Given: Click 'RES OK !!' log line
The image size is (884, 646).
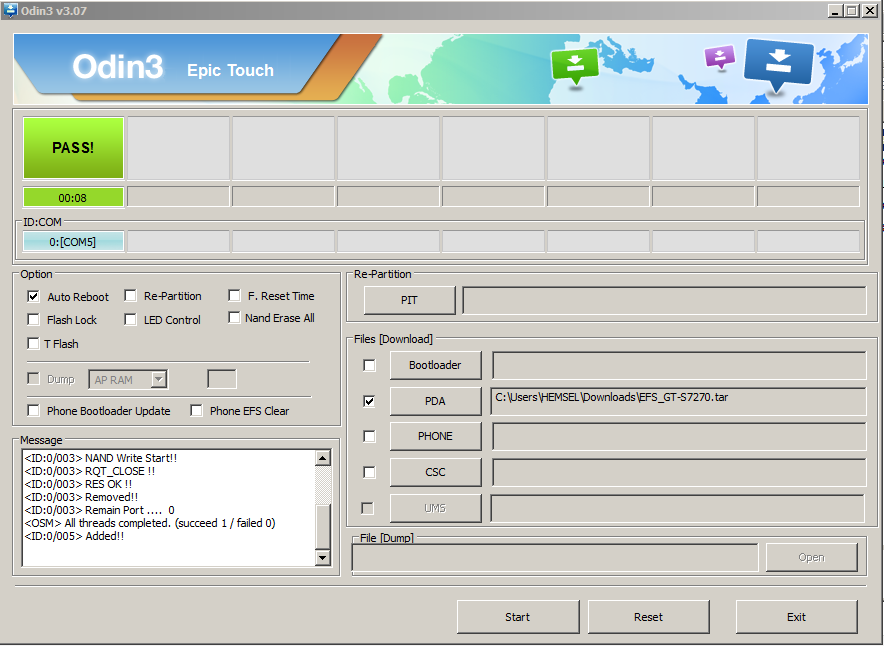Looking at the screenshot, I should click(78, 484).
